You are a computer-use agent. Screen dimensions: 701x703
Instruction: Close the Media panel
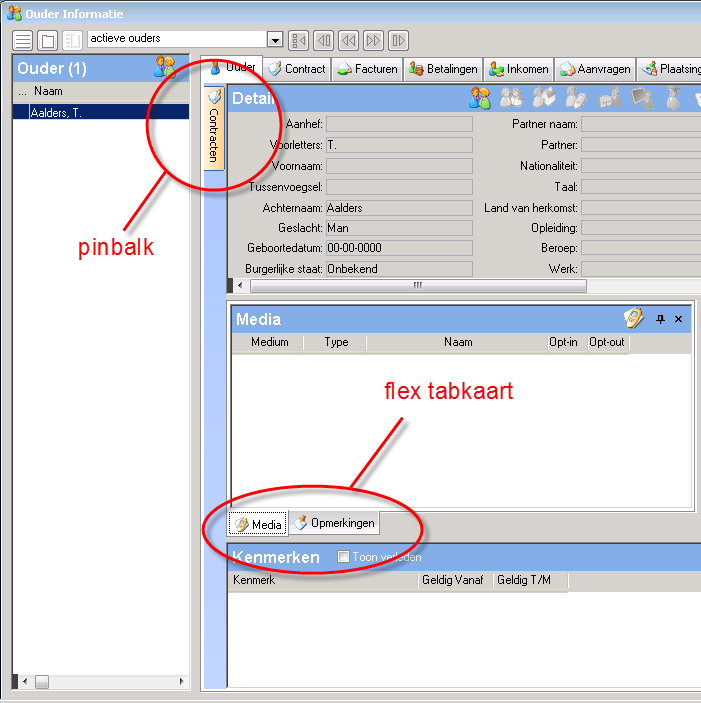point(678,319)
